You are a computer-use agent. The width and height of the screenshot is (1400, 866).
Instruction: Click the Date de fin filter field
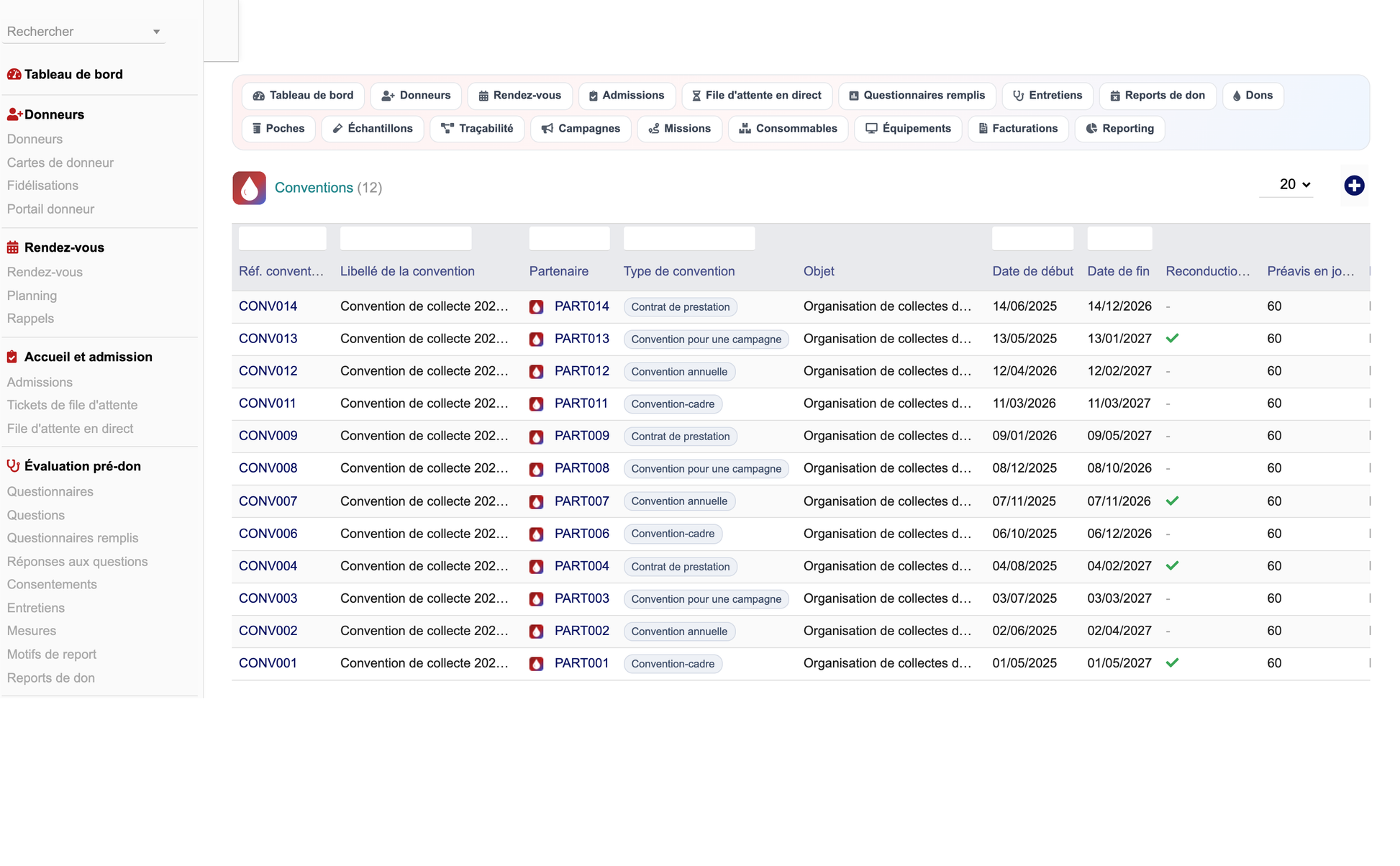(1119, 239)
